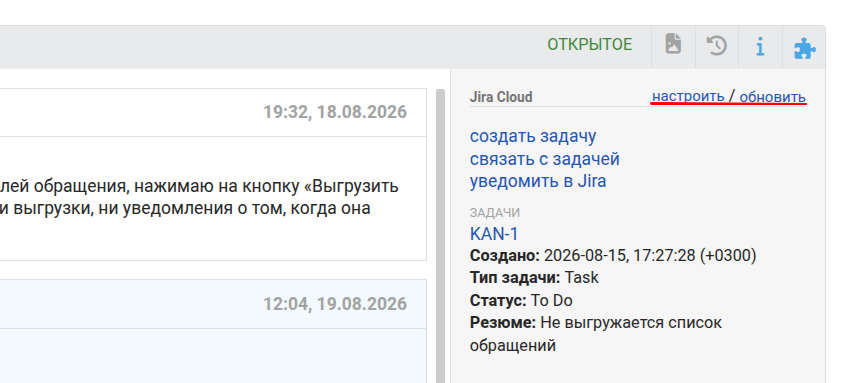
Task: Click the 'обновить' link
Action: 773,97
